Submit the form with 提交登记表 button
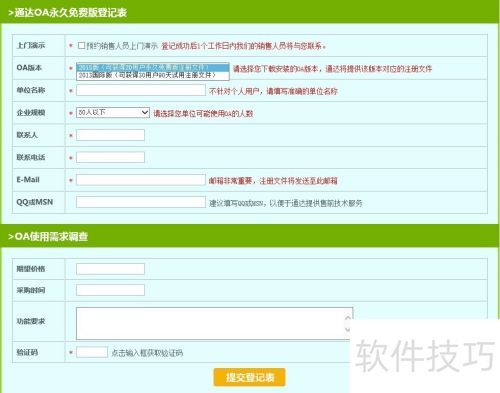The height and width of the screenshot is (393, 500). click(x=250, y=377)
